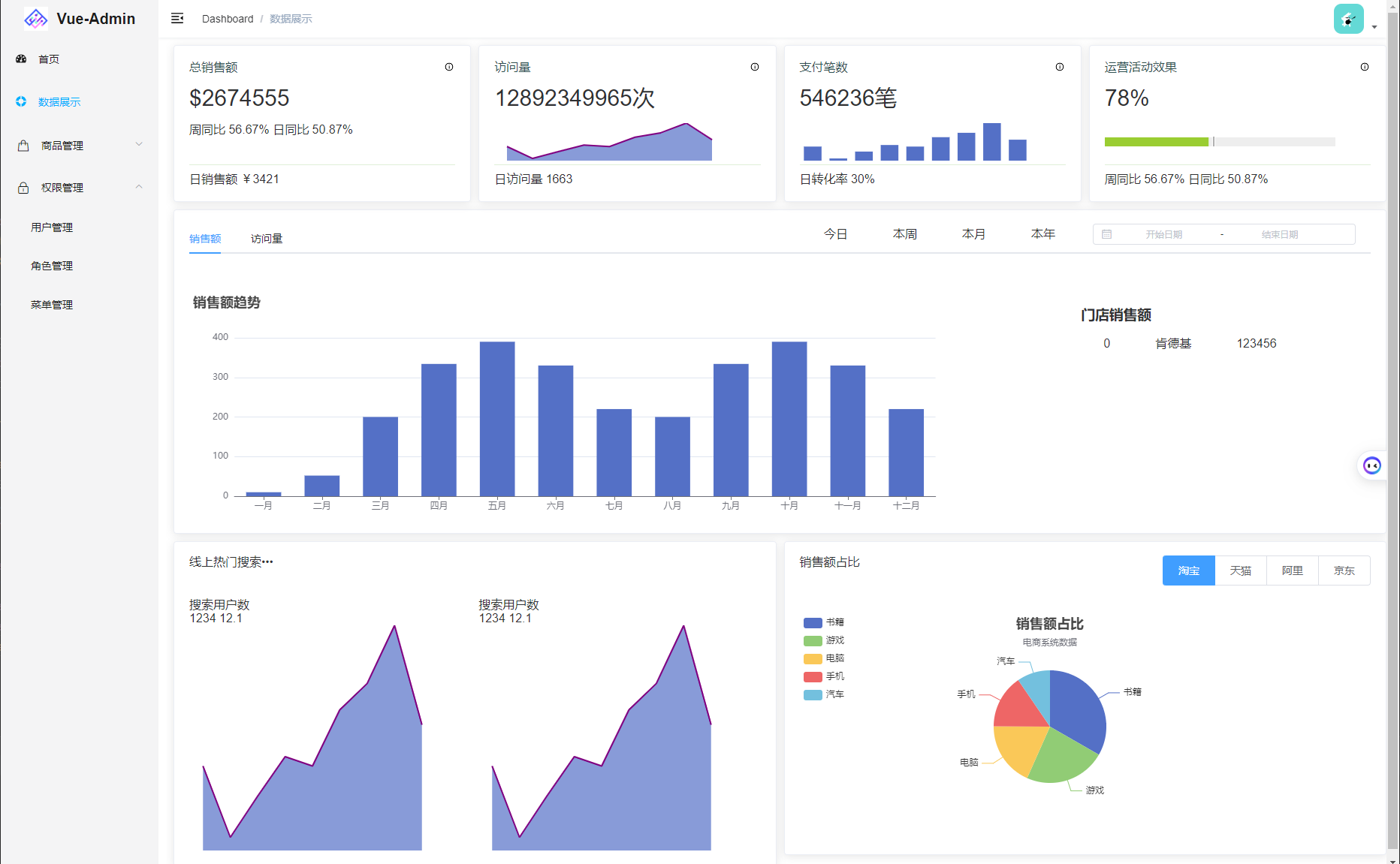Open the avatar dropdown caret
Screen dimensions: 1400x864
click(1374, 27)
